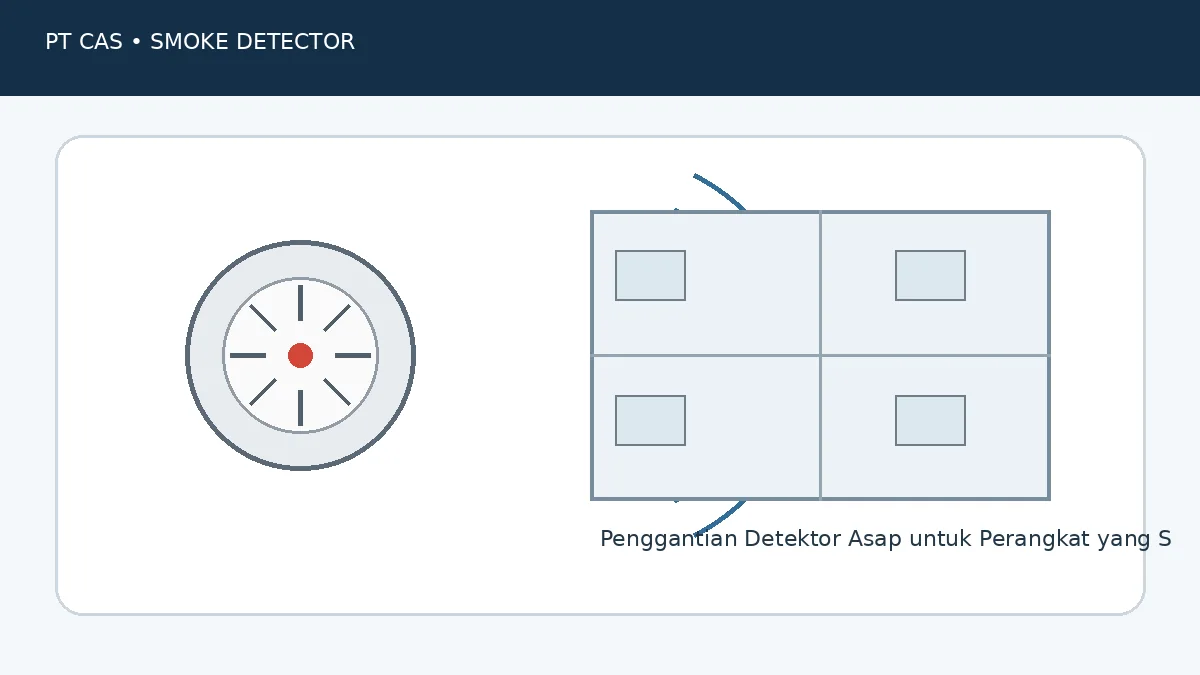
Task: Click the PT CAS • SMOKE DETECTOR header title
Action: click(200, 42)
